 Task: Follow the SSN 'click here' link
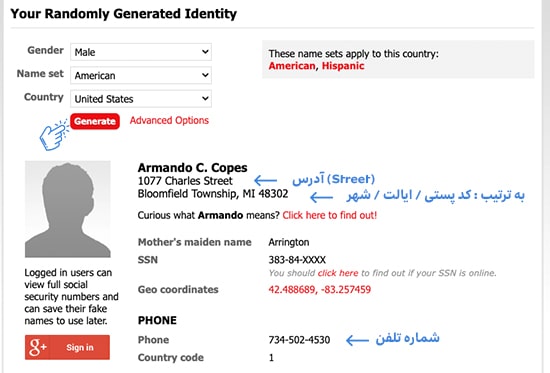(x=338, y=273)
